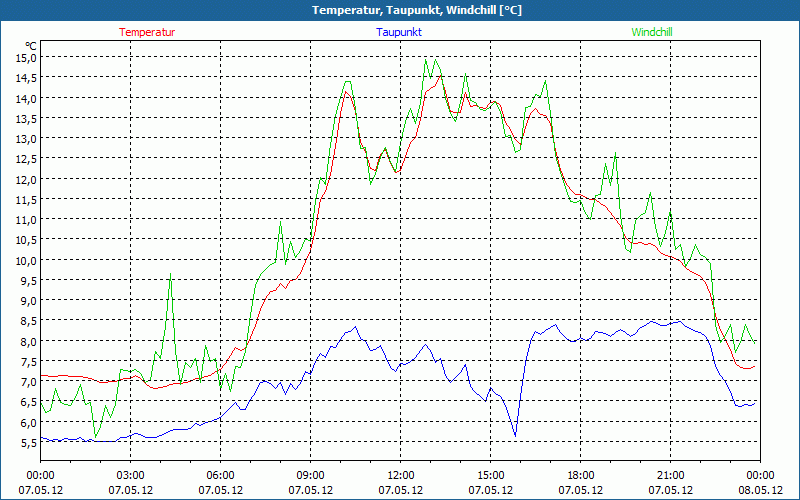
Task: Click the 08.05.12 date label
Action: click(761, 490)
